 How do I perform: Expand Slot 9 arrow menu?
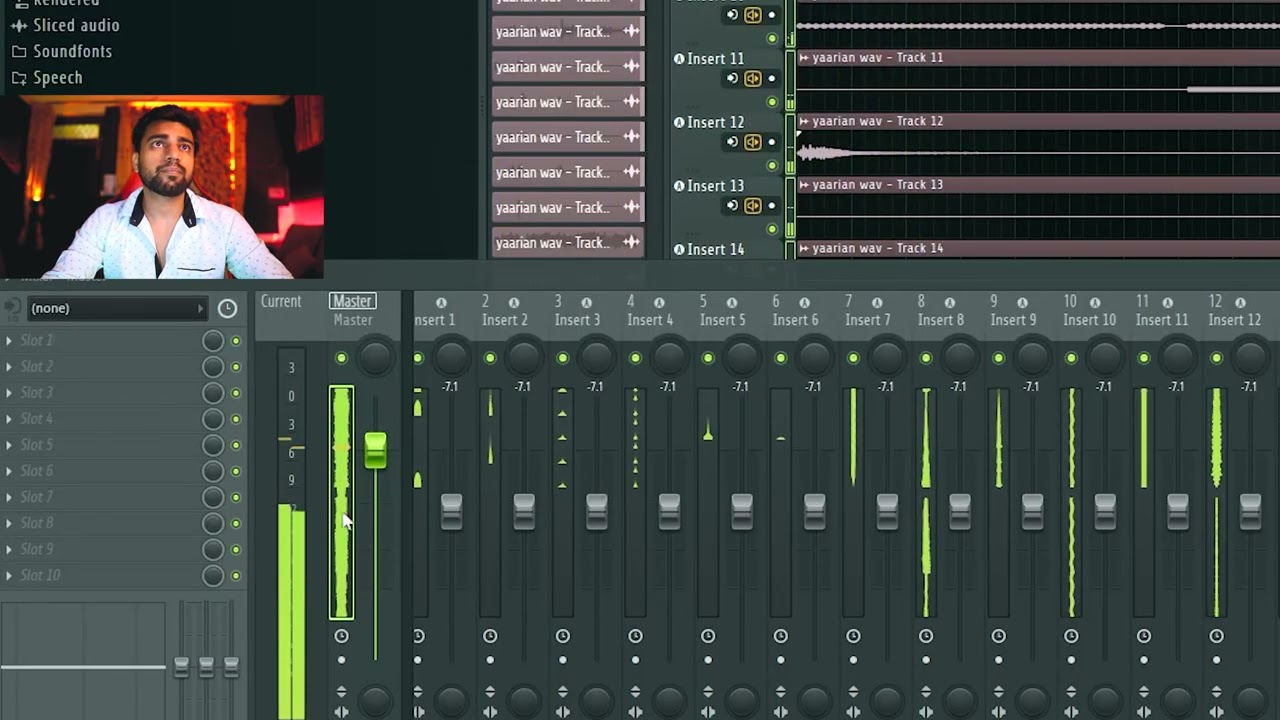(9, 549)
